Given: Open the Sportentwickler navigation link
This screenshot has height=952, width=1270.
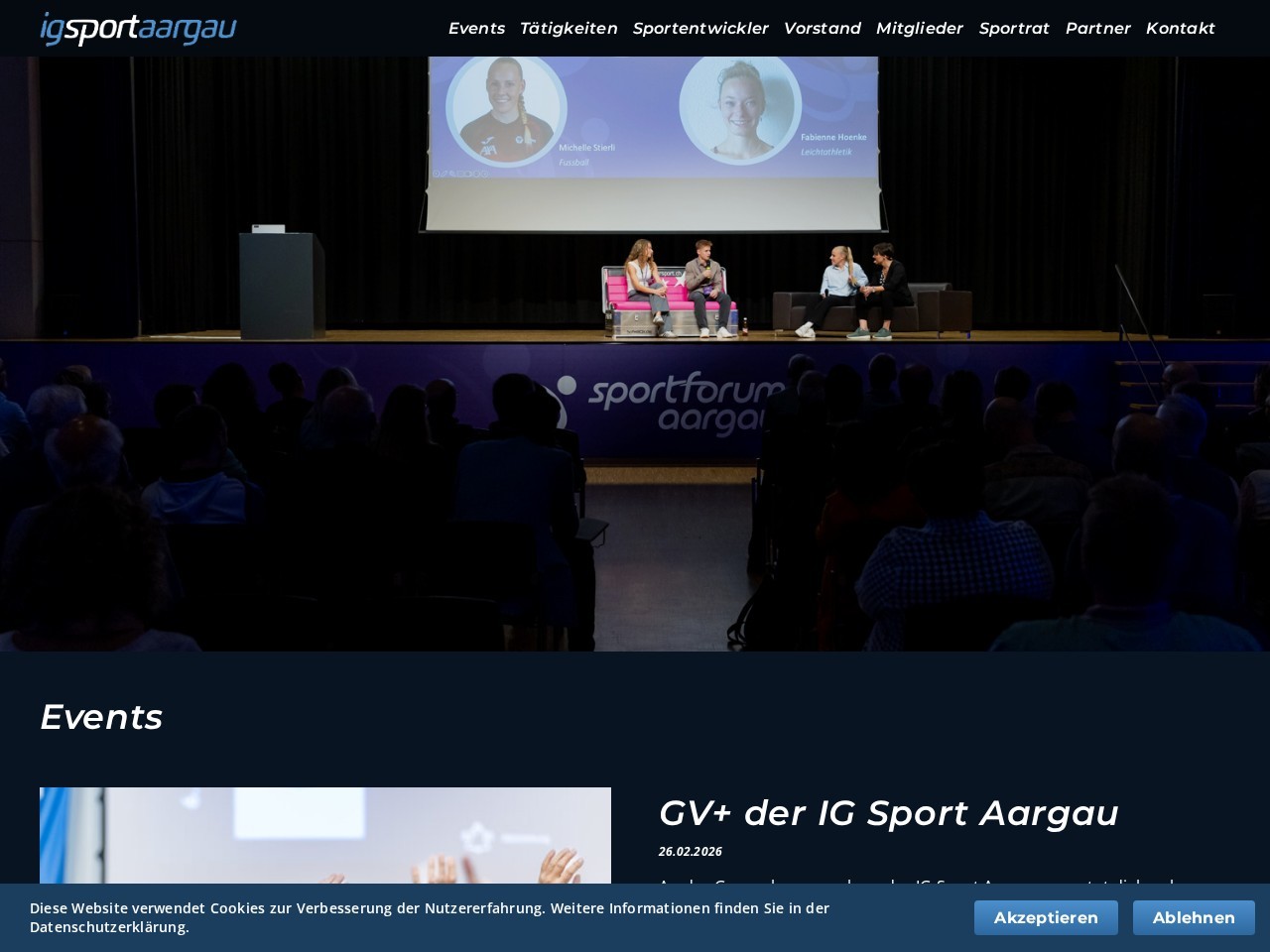Looking at the screenshot, I should pos(700,29).
